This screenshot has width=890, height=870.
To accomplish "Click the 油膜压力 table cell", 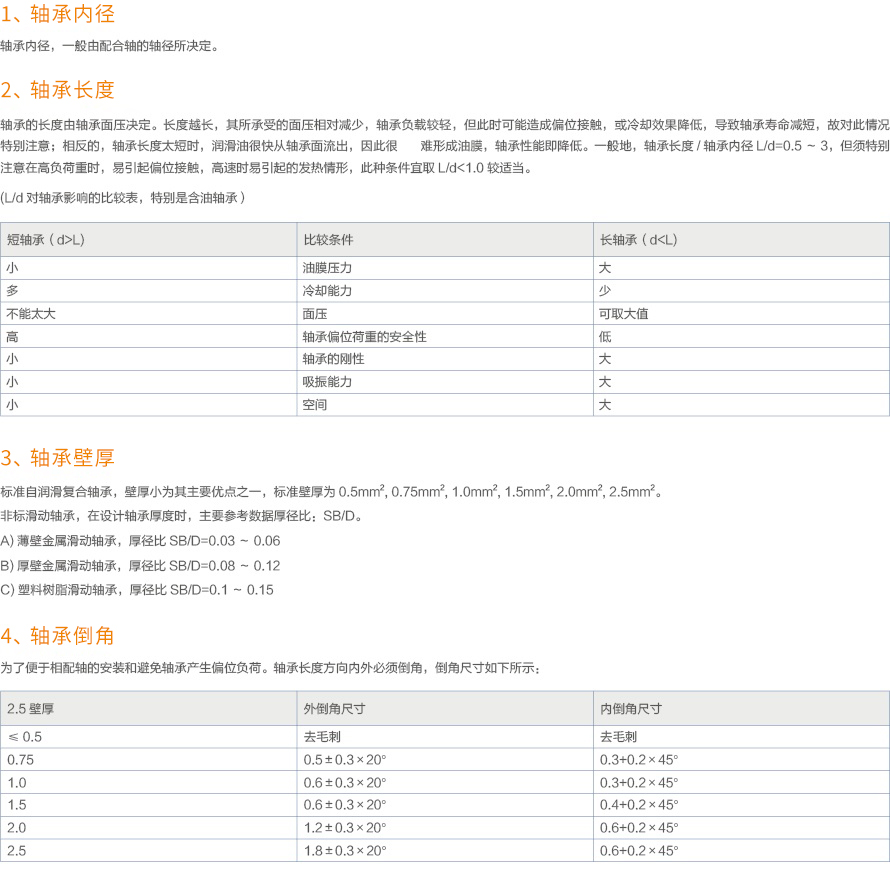I will pos(445,268).
